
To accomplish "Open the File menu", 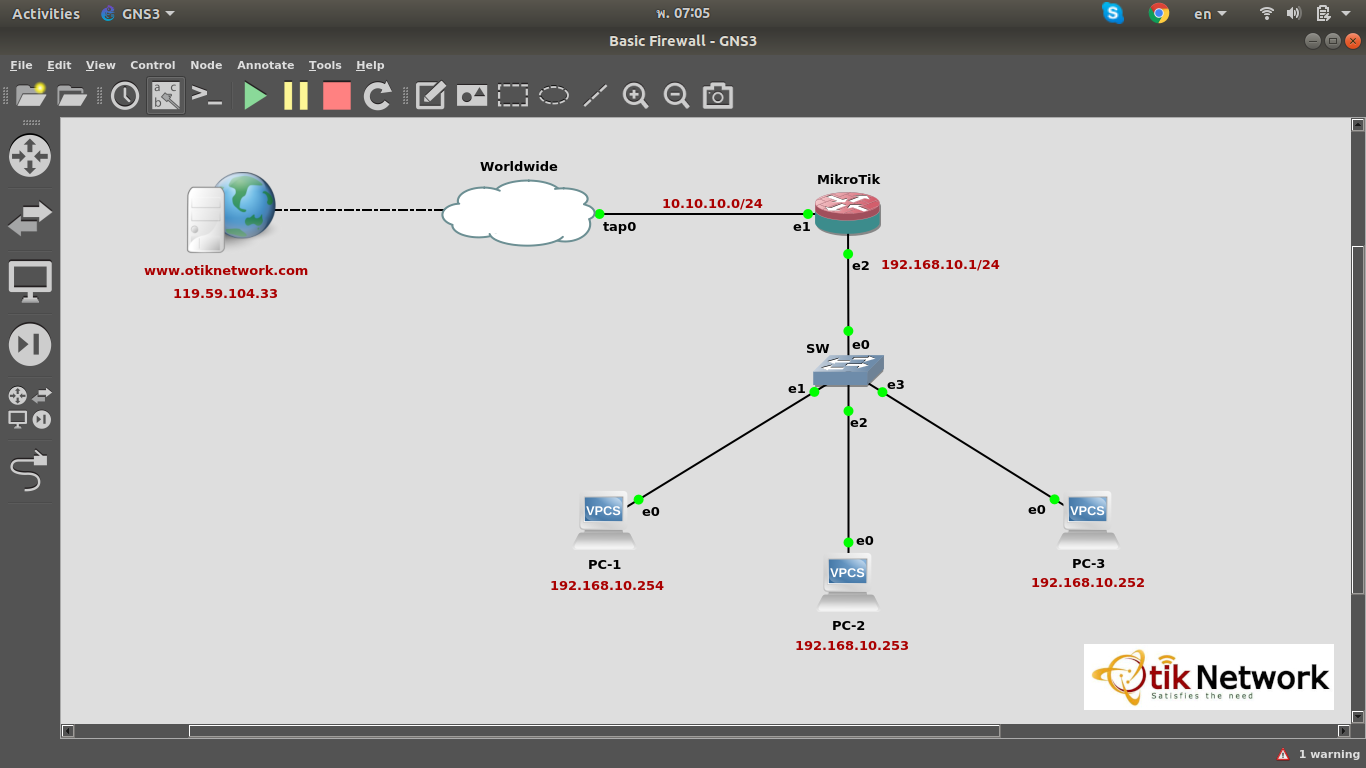I will tap(21, 65).
